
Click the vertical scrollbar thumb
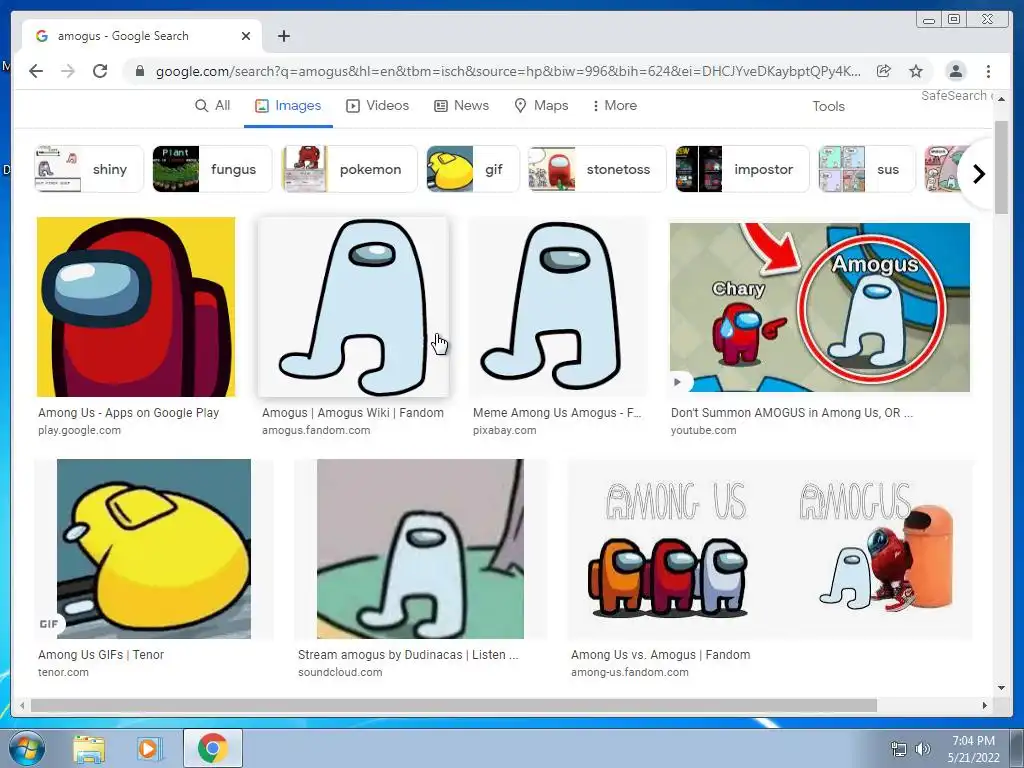point(1001,167)
